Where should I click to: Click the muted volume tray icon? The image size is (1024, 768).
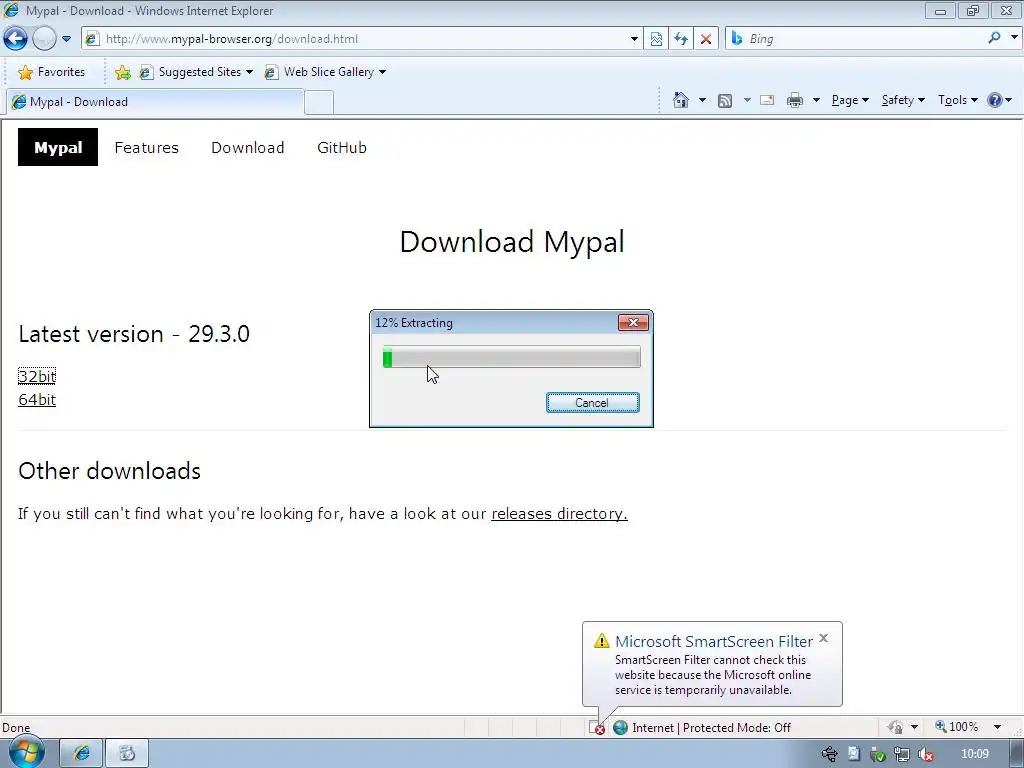tap(925, 754)
